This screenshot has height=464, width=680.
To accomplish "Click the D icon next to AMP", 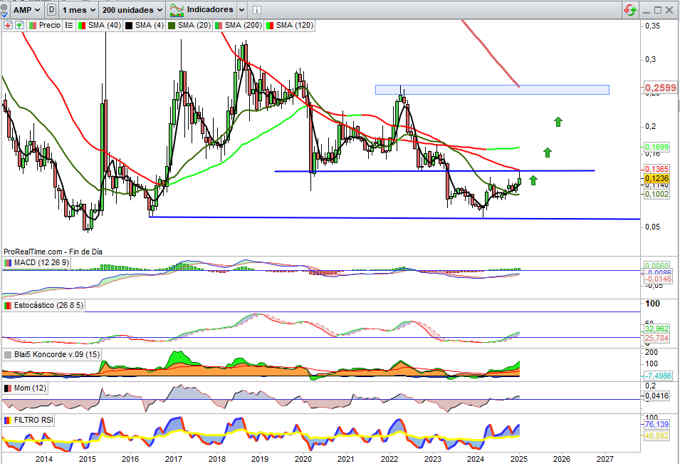I will tap(52, 9).
